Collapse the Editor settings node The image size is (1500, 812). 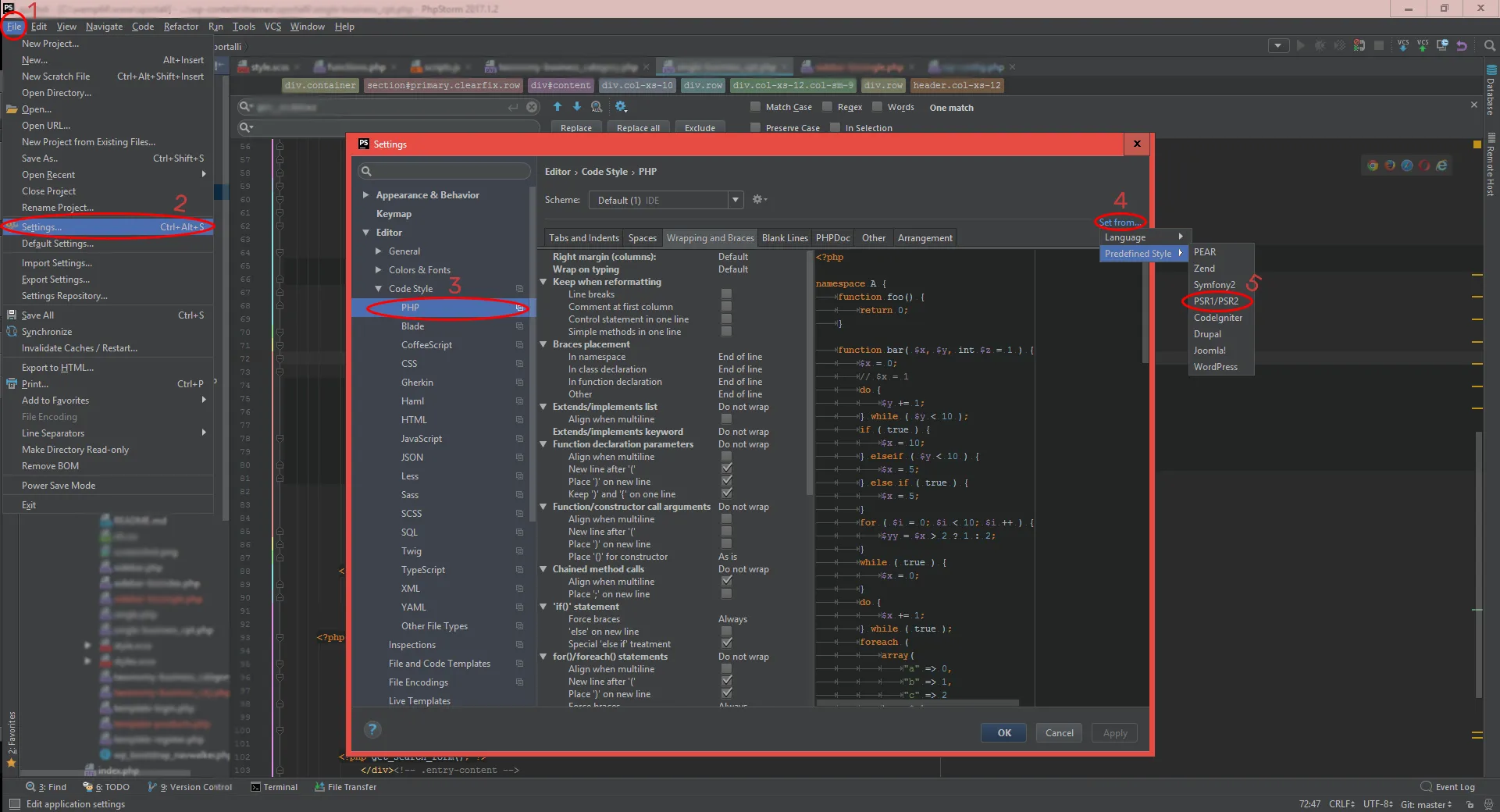[365, 233]
